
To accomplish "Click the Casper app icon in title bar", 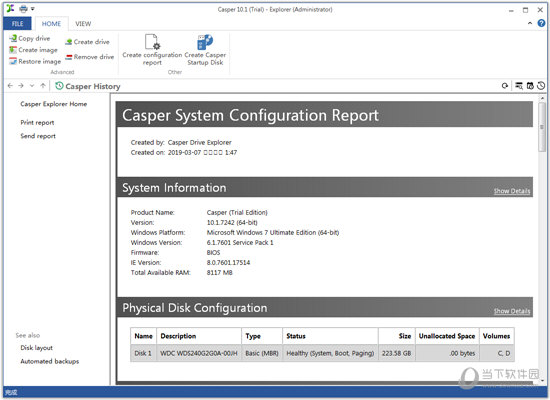I will pos(11,8).
